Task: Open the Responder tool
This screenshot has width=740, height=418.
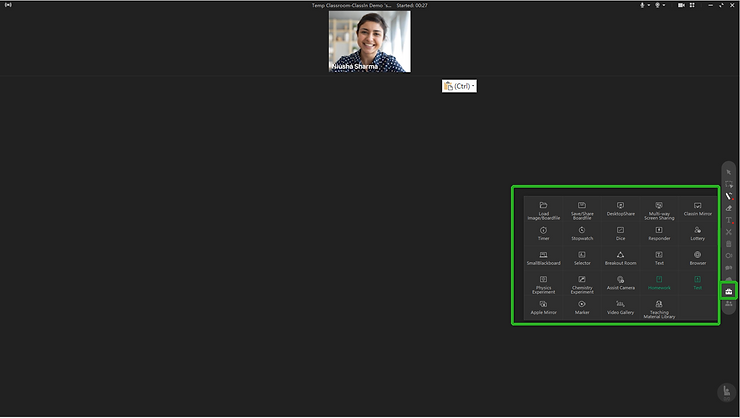Action: pos(659,233)
